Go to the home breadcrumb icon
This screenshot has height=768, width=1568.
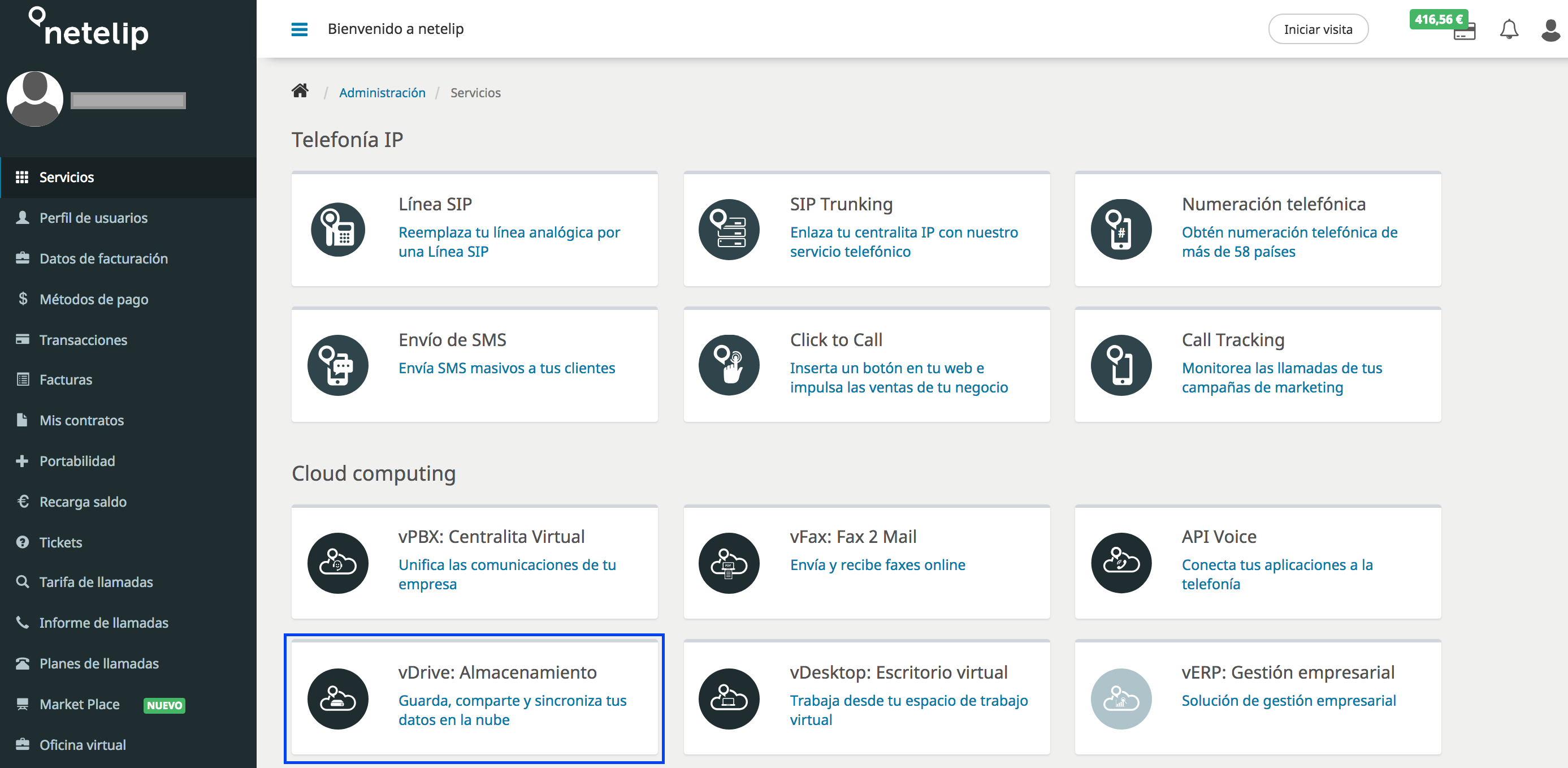[x=300, y=92]
